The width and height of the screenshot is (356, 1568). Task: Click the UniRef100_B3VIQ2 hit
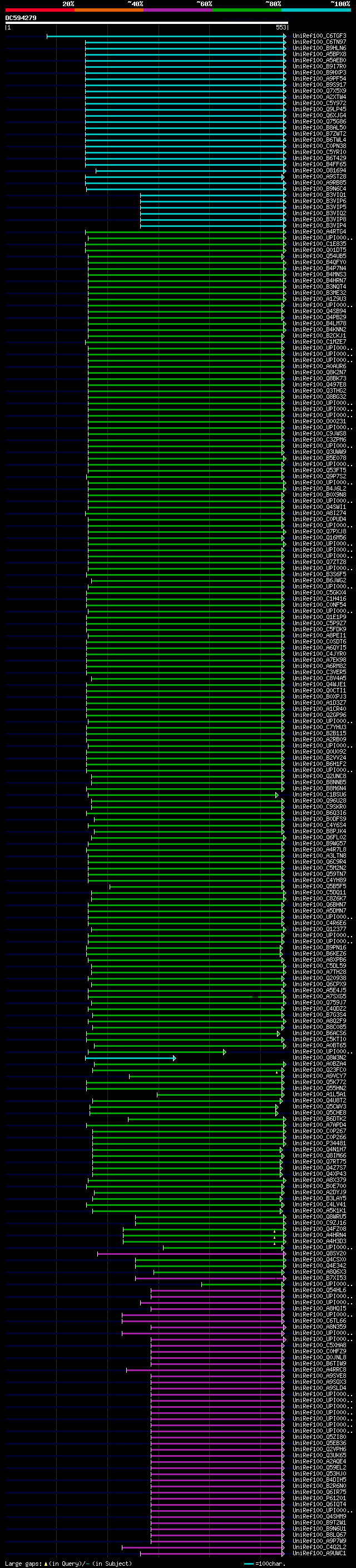click(319, 213)
